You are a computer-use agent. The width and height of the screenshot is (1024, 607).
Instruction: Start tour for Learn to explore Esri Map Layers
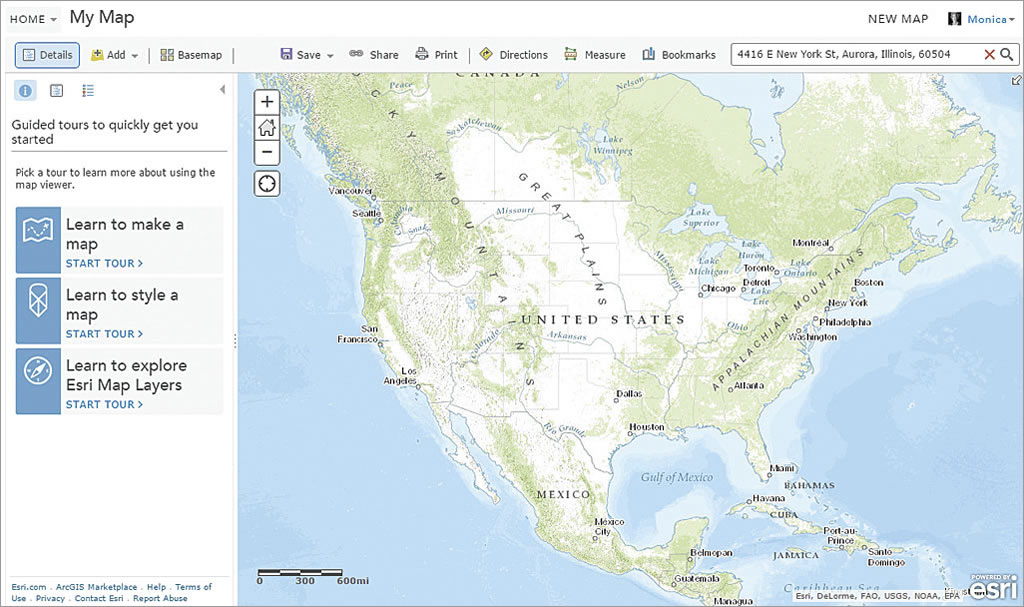104,404
